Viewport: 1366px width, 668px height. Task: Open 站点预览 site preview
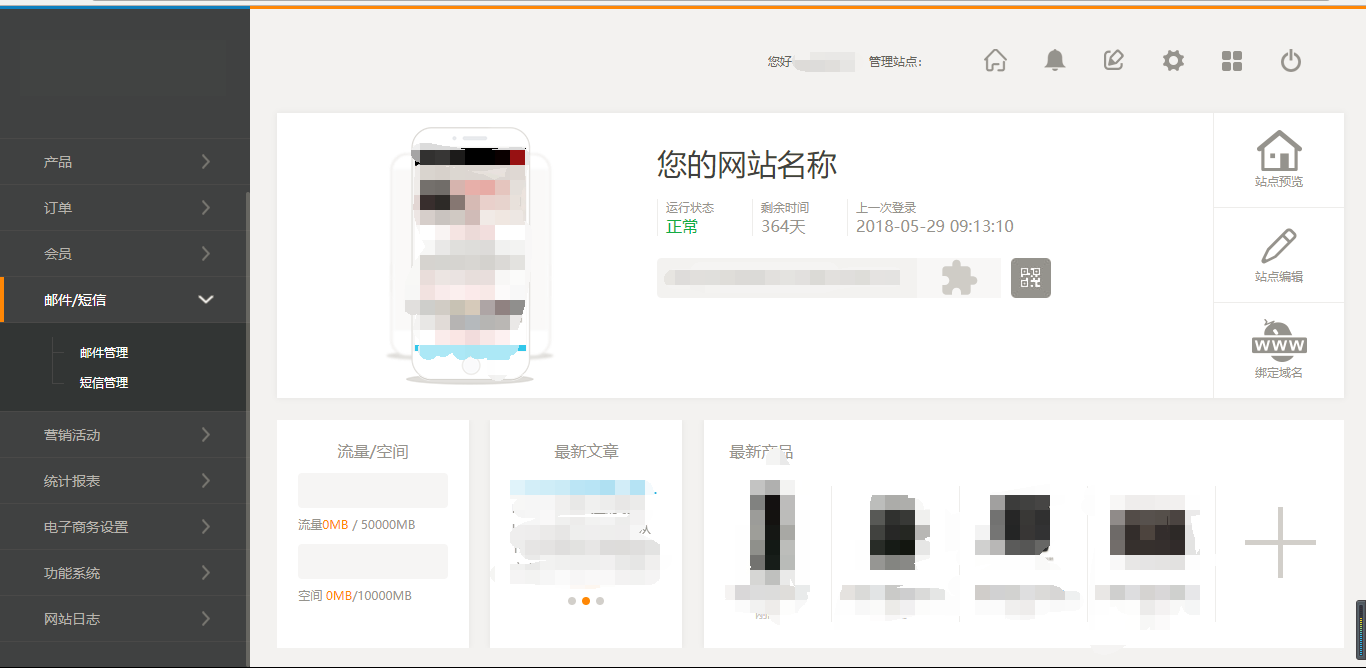(1278, 160)
